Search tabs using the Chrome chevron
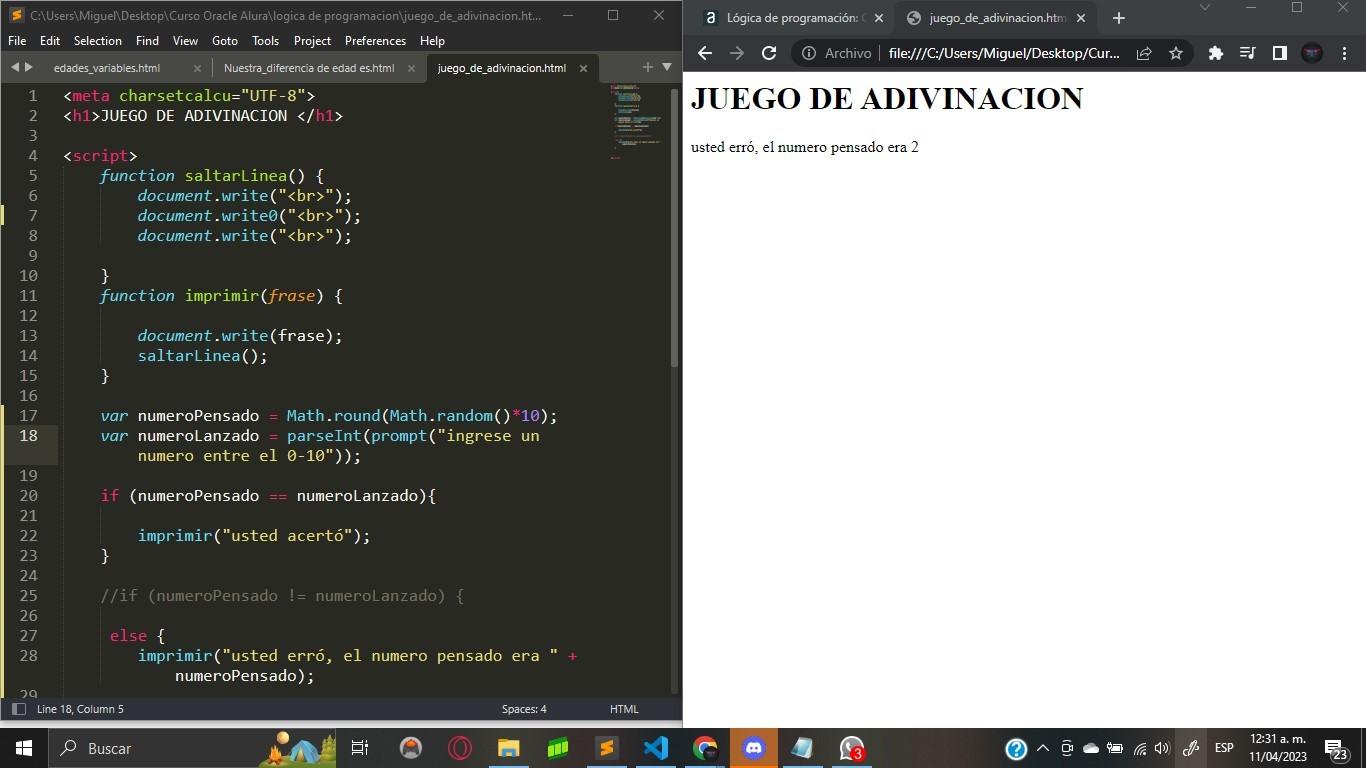 click(1205, 7)
